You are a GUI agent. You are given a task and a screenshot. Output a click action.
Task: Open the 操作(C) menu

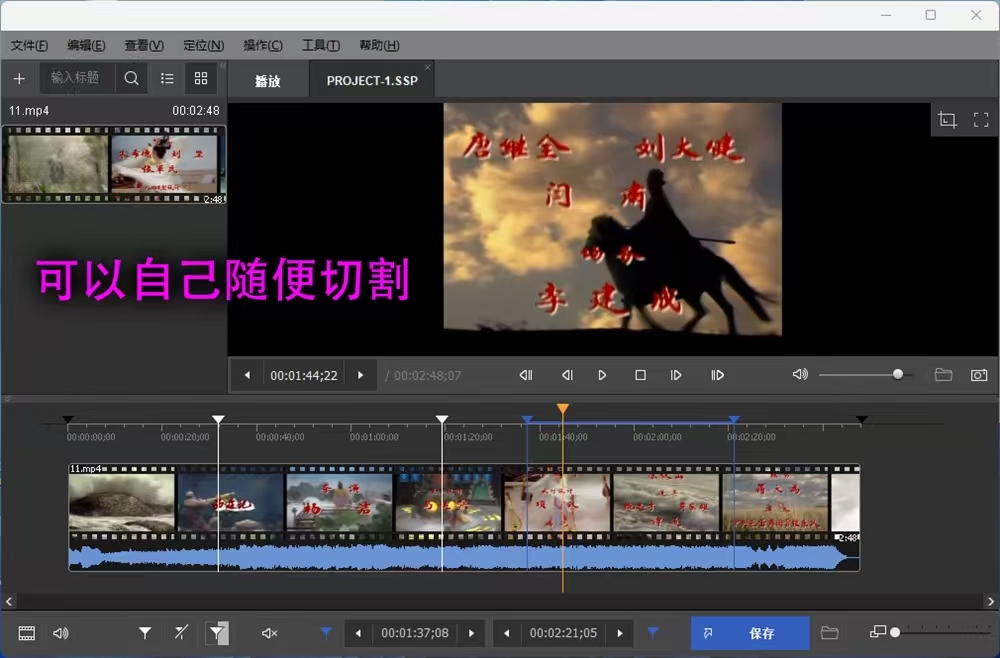click(x=263, y=45)
